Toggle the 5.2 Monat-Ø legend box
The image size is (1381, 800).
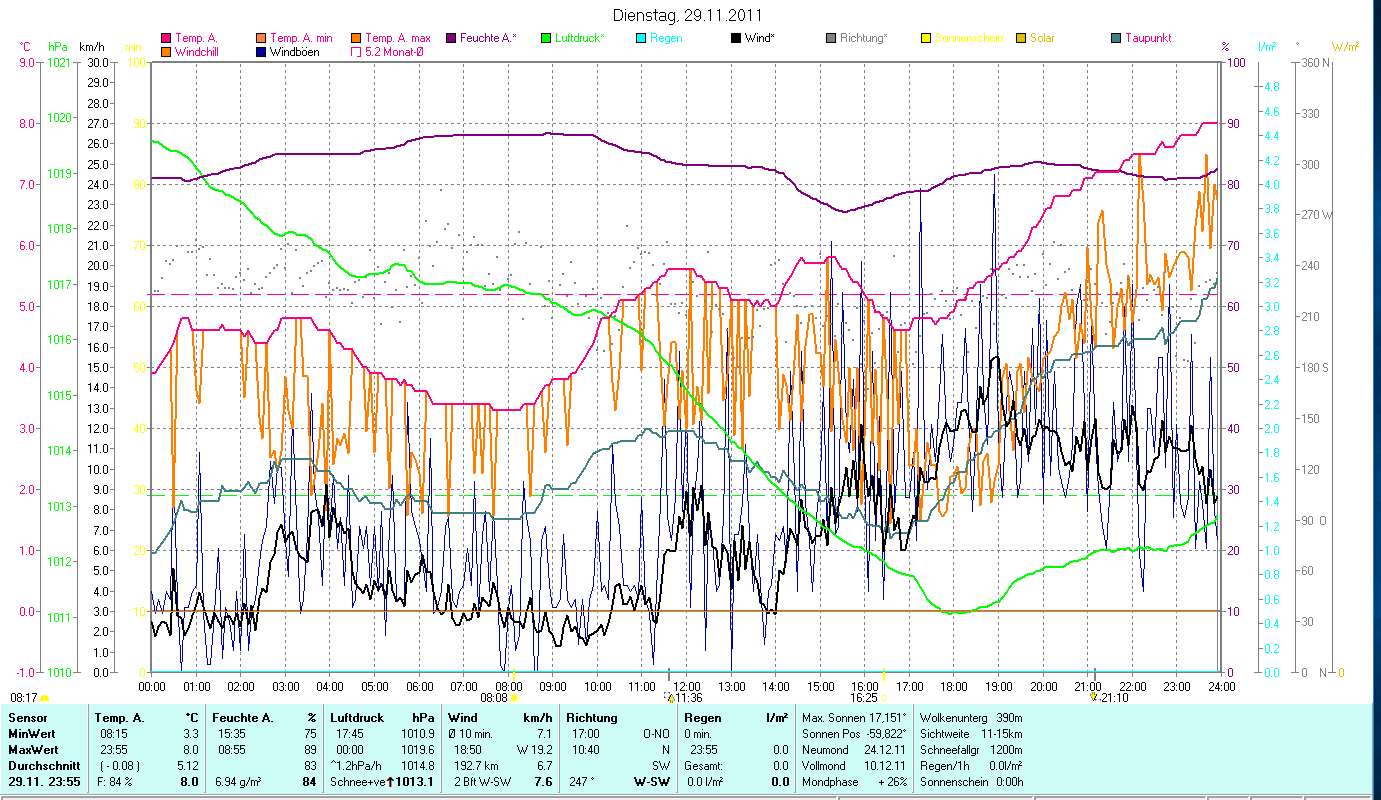coord(356,52)
